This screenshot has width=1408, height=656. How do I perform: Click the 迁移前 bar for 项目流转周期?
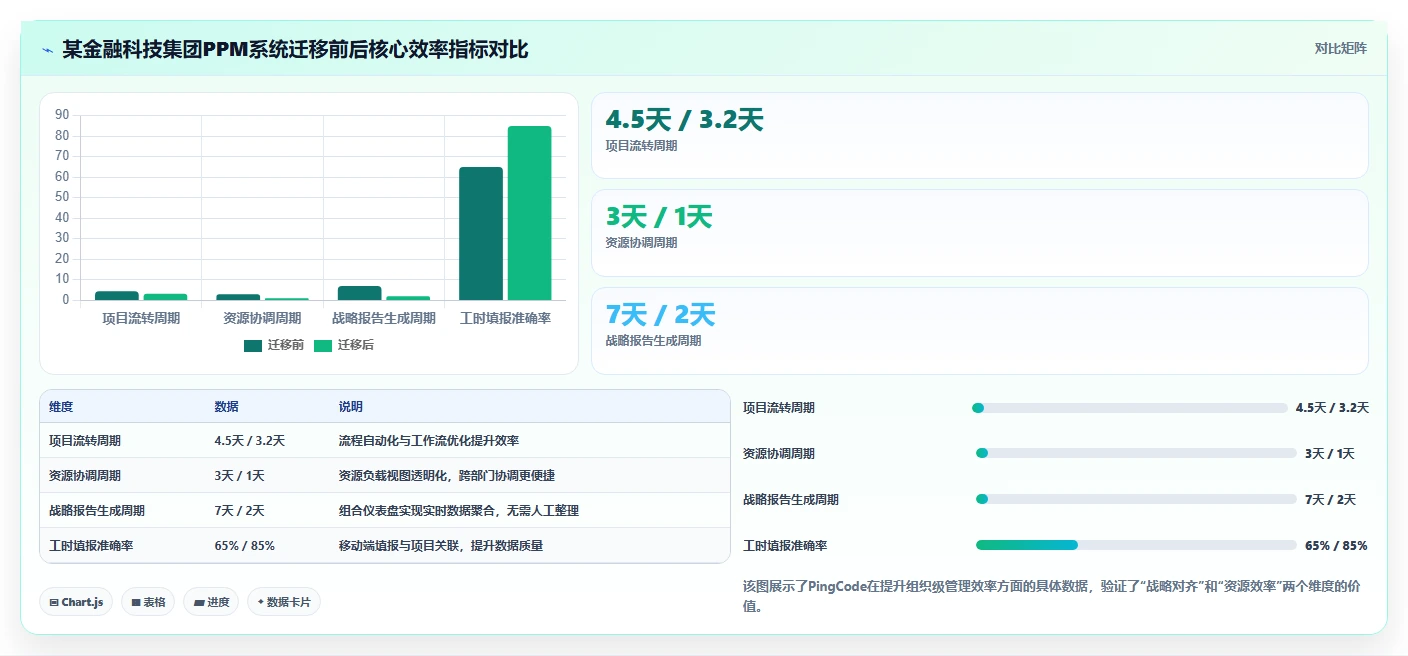117,295
